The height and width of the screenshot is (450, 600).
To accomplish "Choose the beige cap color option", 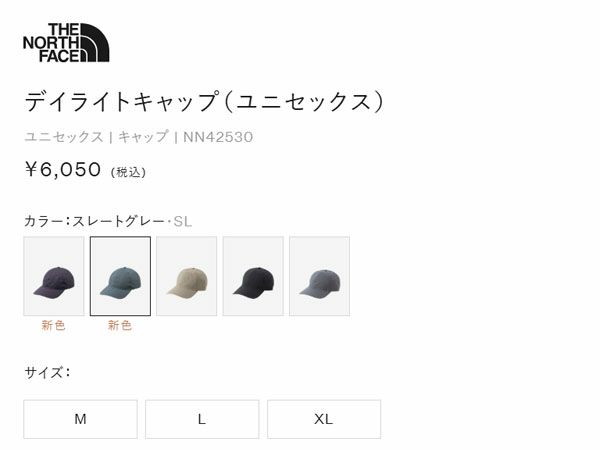I will [x=187, y=276].
